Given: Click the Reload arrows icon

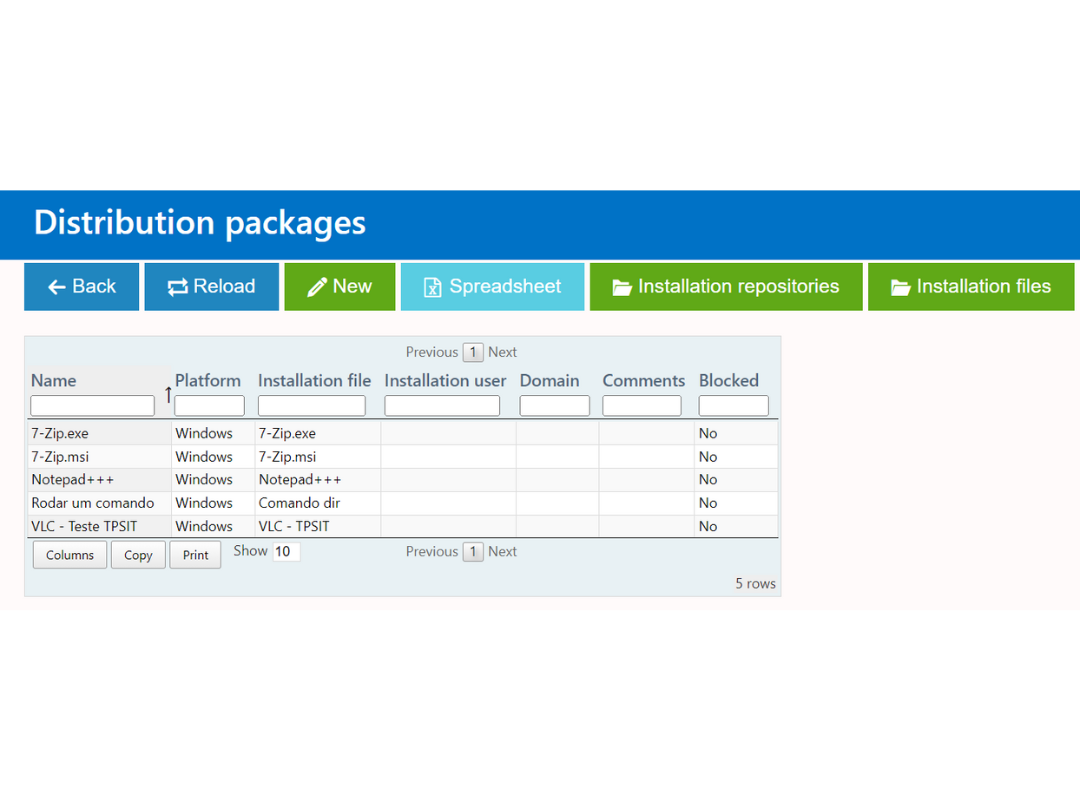Looking at the screenshot, I should coord(177,287).
